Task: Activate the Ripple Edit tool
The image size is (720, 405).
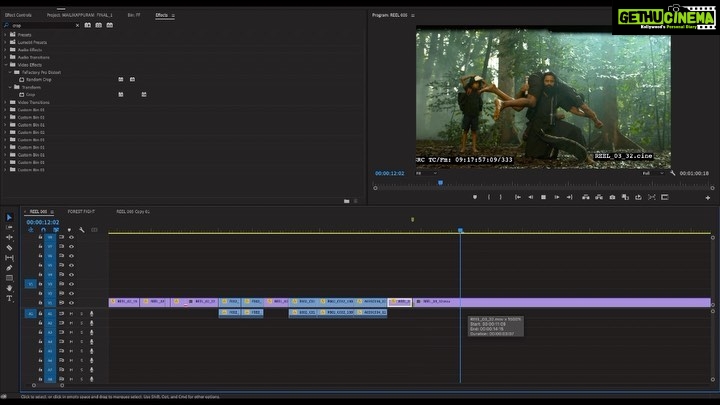Action: [9, 237]
